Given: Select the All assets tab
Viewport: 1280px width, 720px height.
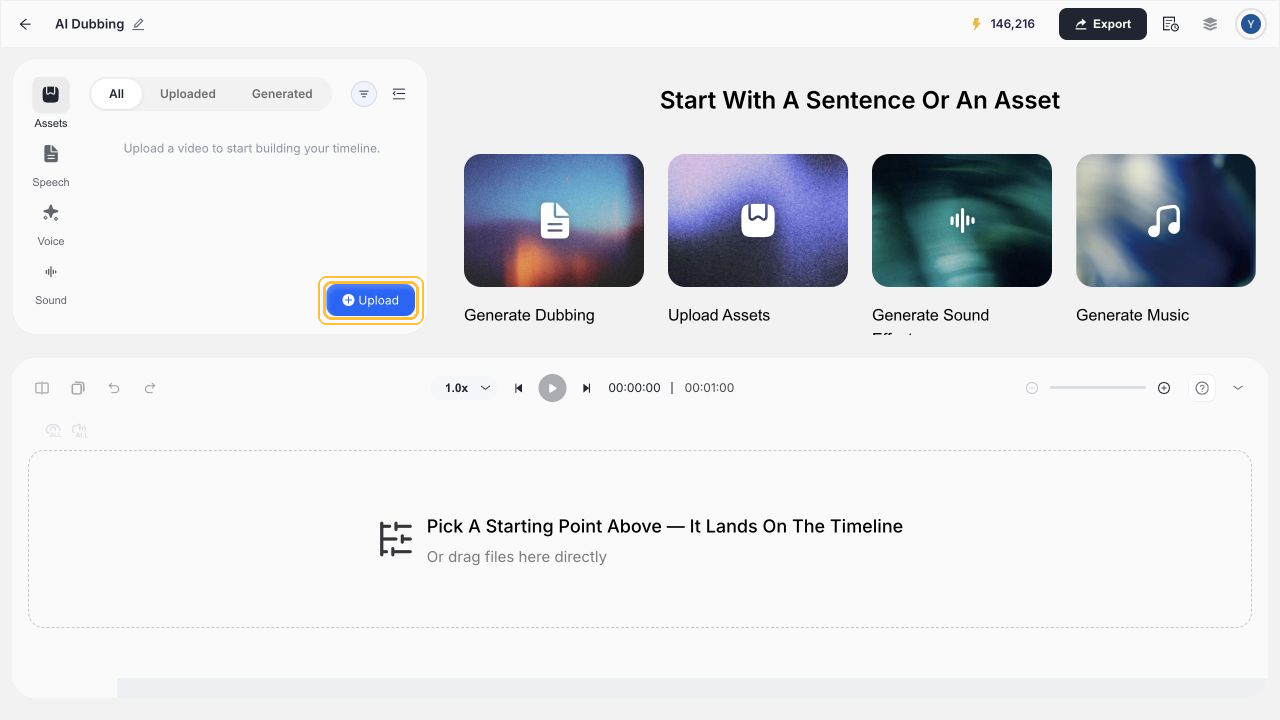Looking at the screenshot, I should (116, 94).
